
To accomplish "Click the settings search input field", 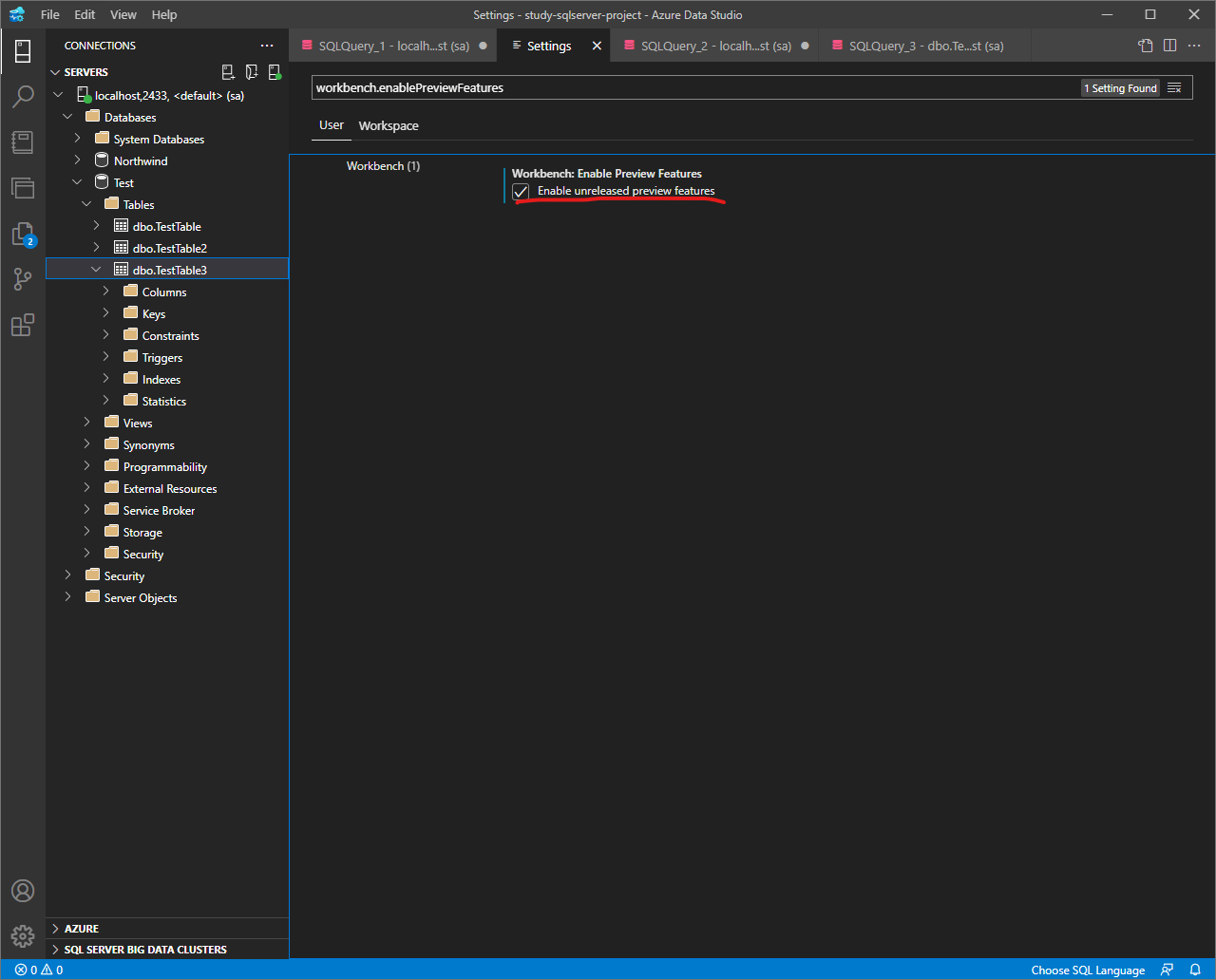I will pos(693,87).
